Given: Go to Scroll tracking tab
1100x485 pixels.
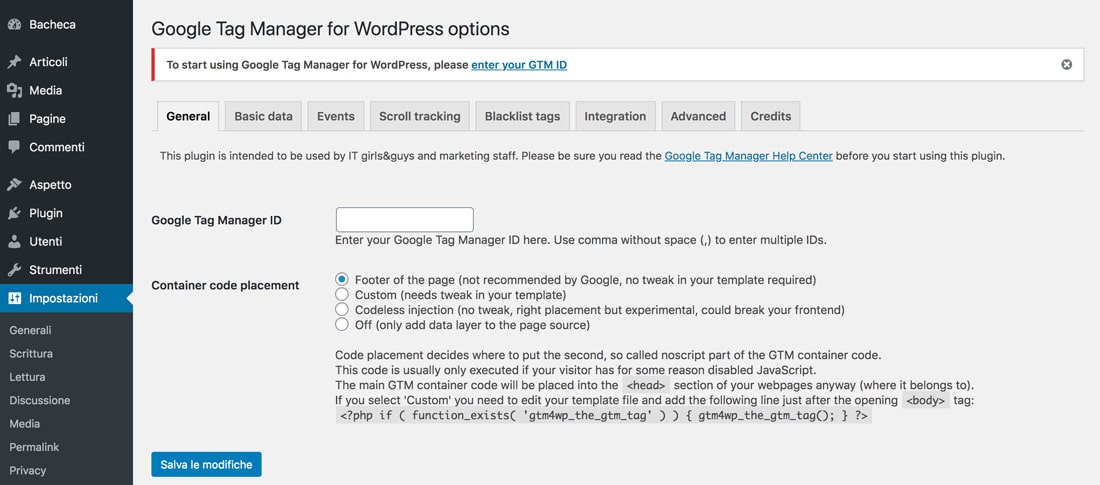Looking at the screenshot, I should 420,117.
